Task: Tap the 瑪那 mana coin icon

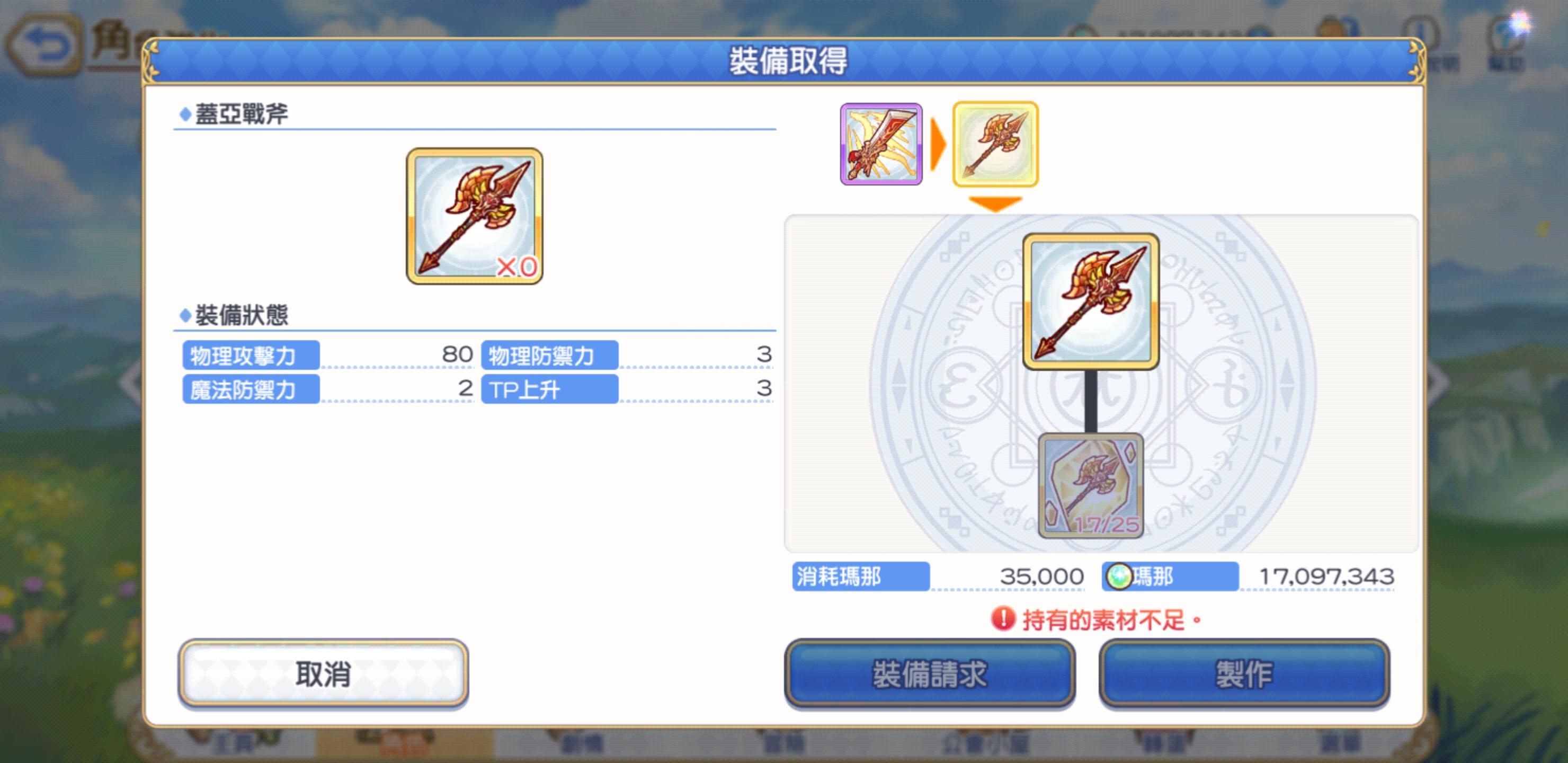Action: click(x=1118, y=576)
